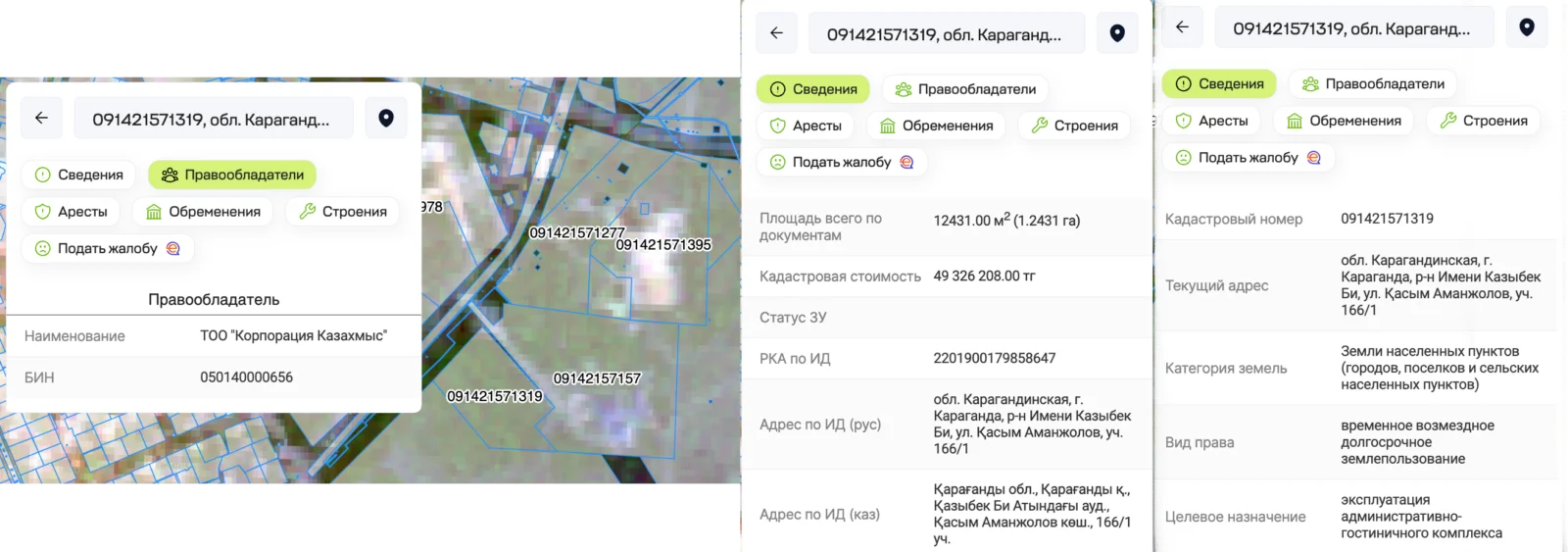
Task: Select Сведения tab in middle panel
Action: [813, 89]
